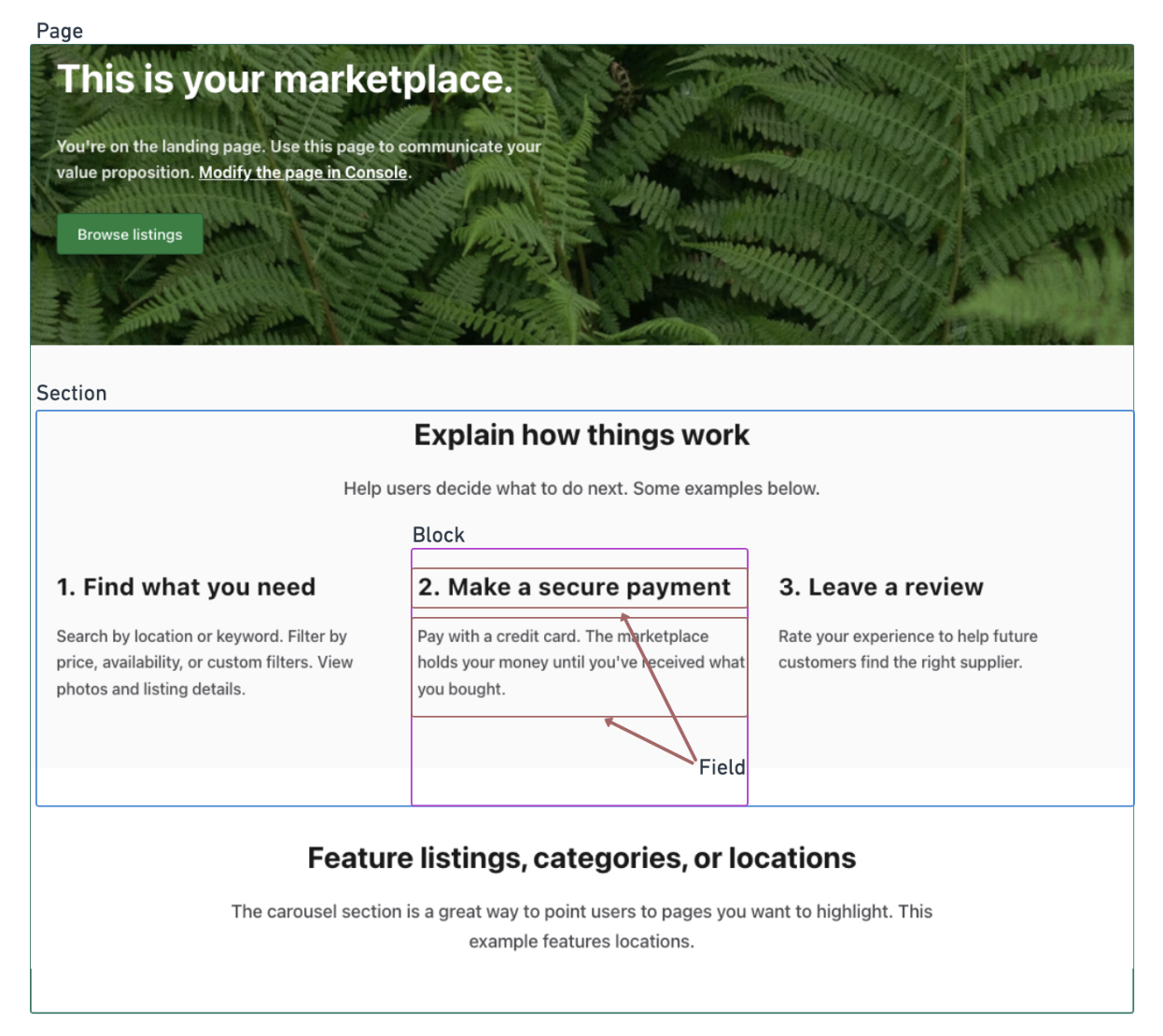This screenshot has height=1036, width=1163.
Task: Select the Find what you need heading
Action: tap(186, 587)
